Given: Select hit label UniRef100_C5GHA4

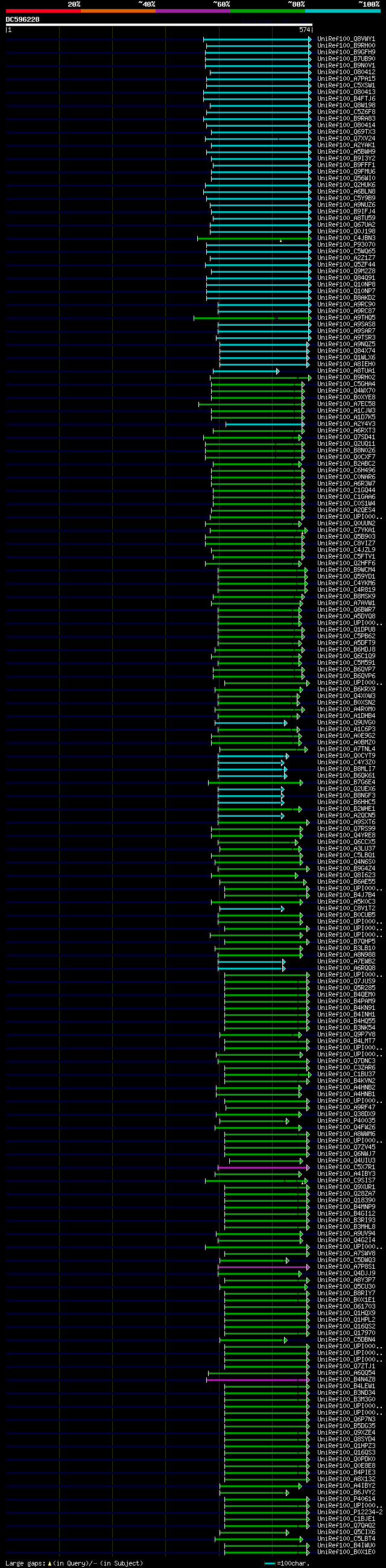Looking at the screenshot, I should tap(346, 384).
